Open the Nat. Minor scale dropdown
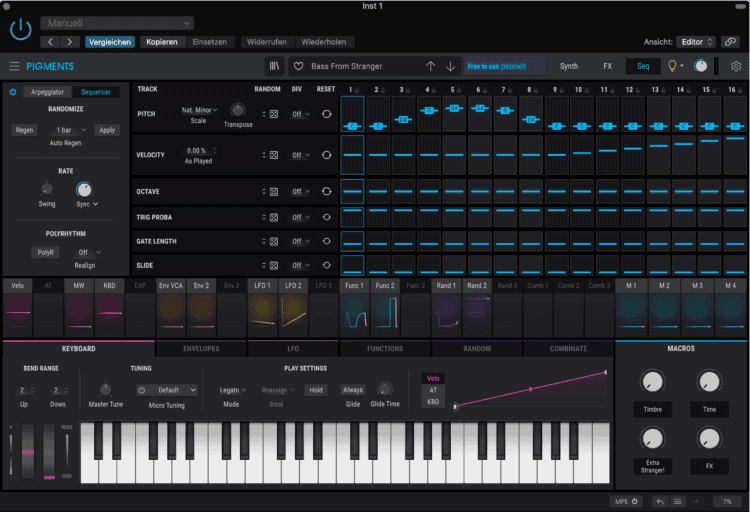 [x=199, y=110]
